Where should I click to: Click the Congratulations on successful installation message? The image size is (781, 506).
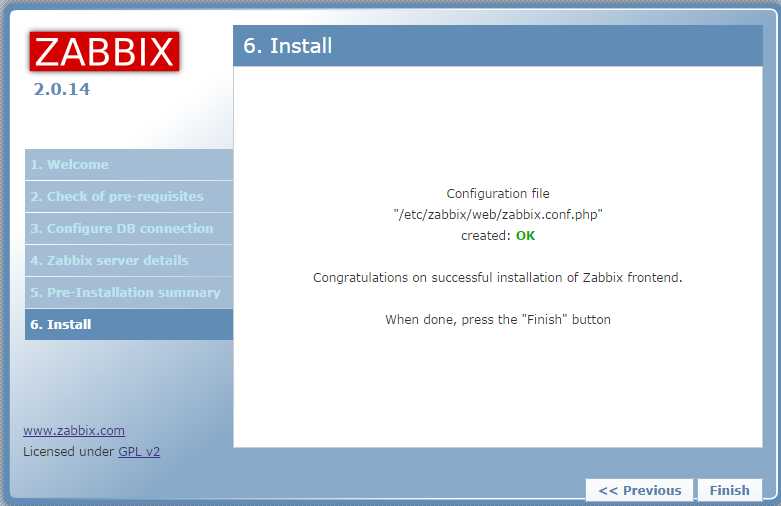point(498,277)
